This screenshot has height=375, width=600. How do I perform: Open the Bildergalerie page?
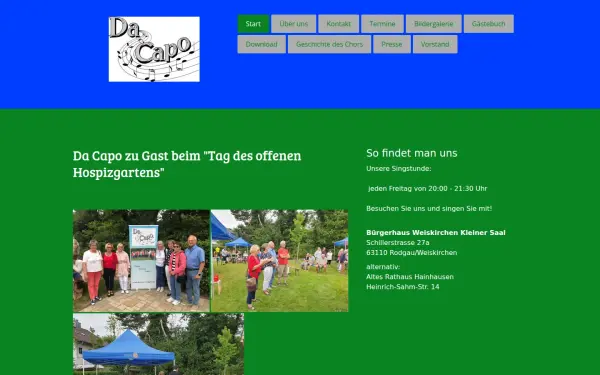(434, 24)
